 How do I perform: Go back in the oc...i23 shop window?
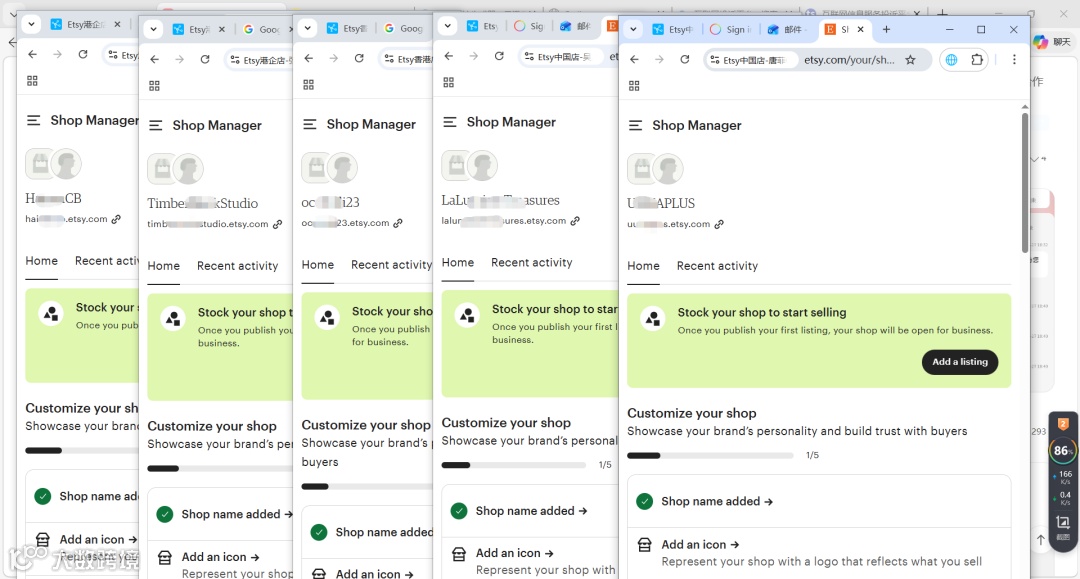309,59
